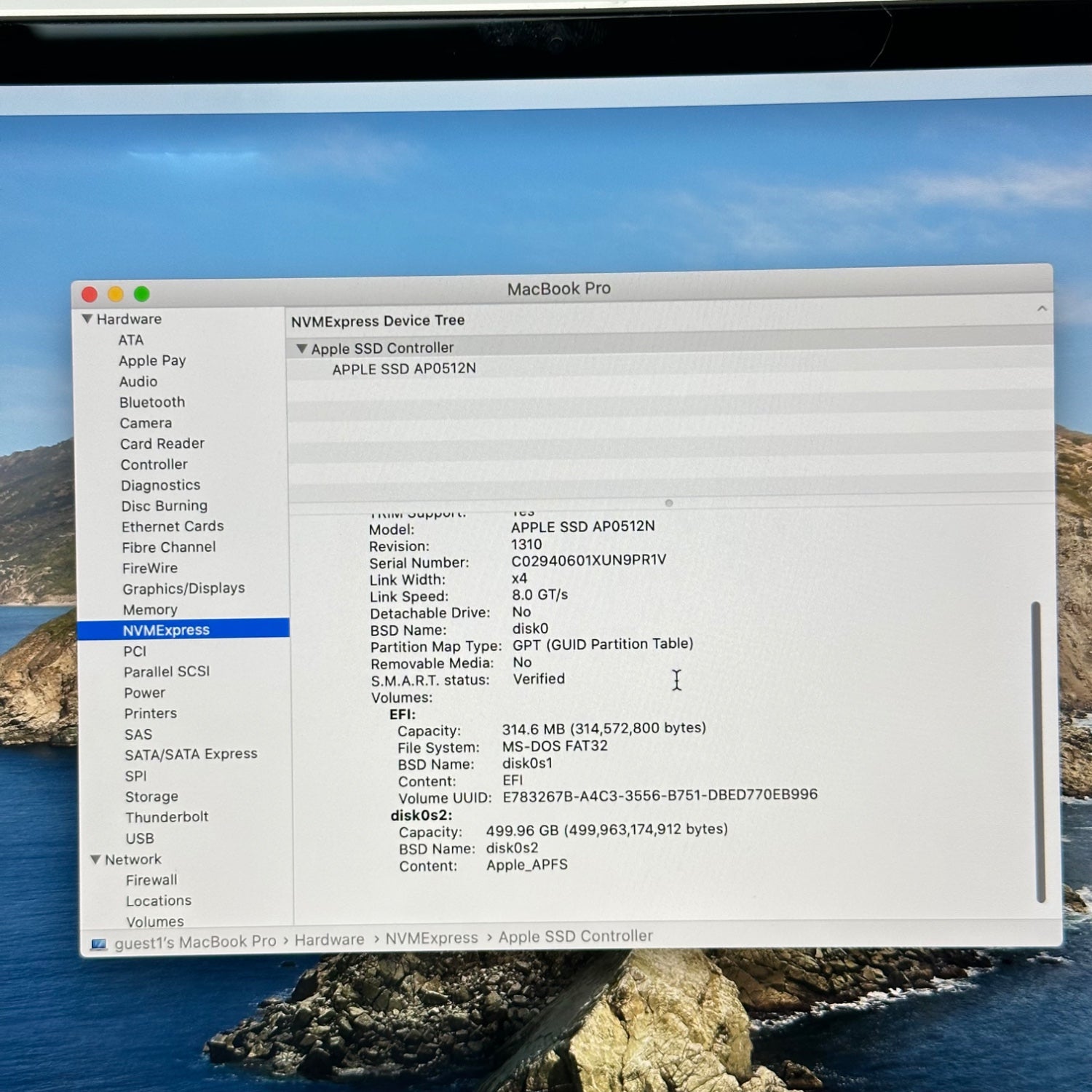Collapse the Apple SSD Controller disclosure triangle
The image size is (1092, 1092).
[x=301, y=349]
